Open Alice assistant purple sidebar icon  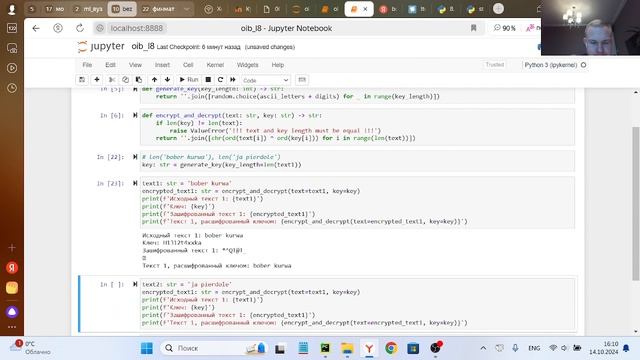click(x=12, y=312)
